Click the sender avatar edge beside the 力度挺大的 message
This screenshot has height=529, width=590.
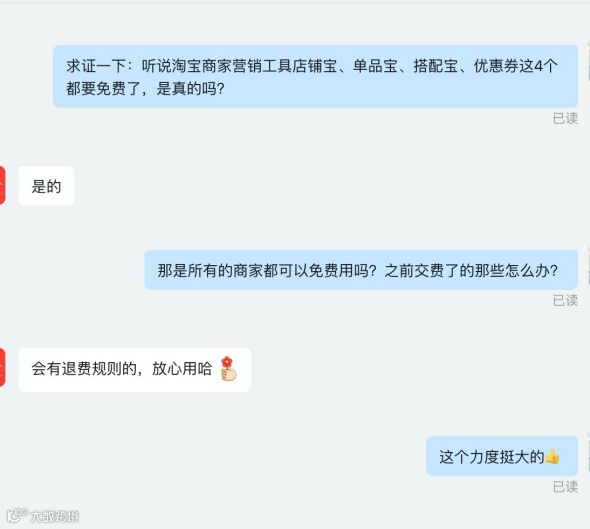(588, 451)
